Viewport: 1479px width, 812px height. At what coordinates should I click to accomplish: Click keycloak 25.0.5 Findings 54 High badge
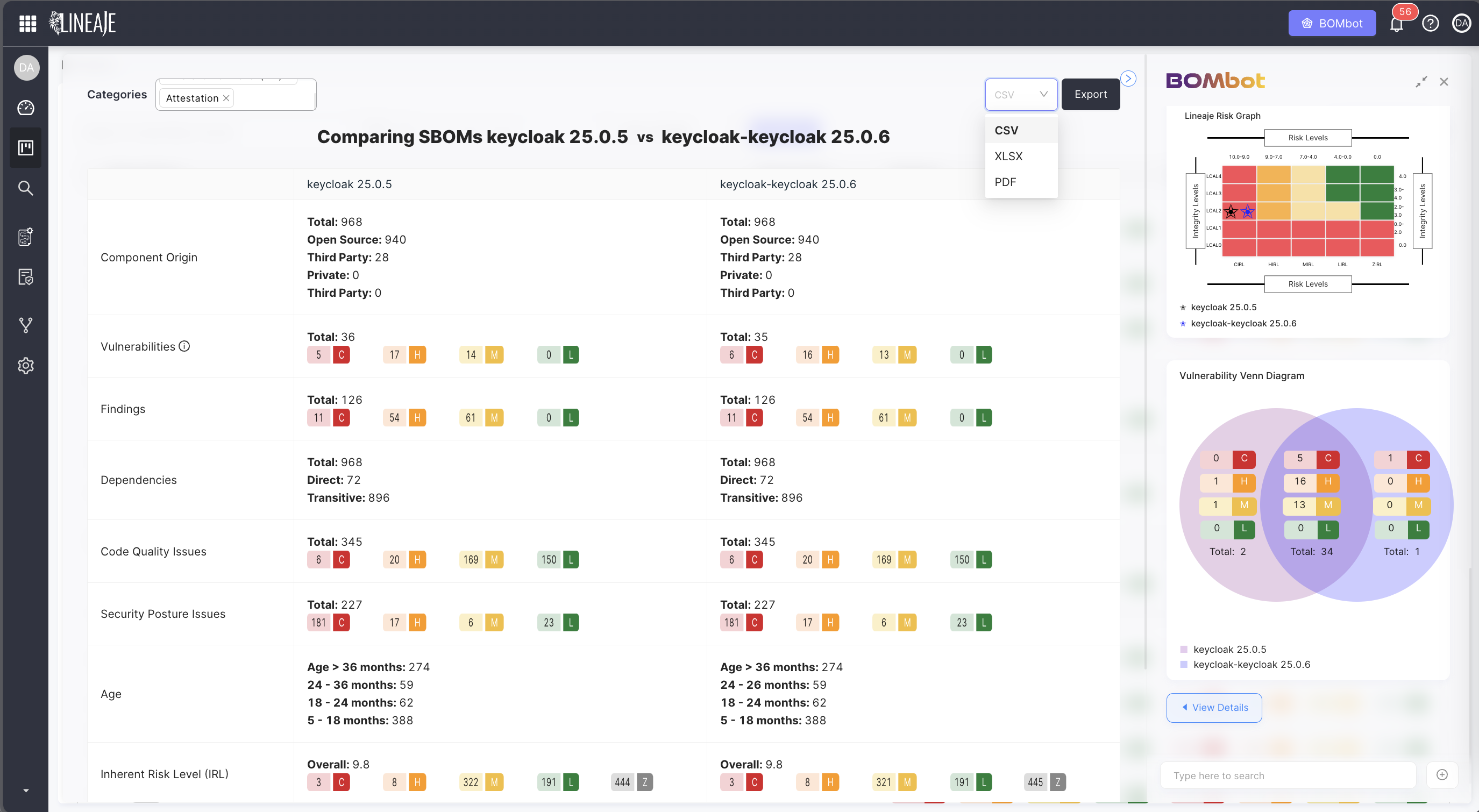click(405, 417)
